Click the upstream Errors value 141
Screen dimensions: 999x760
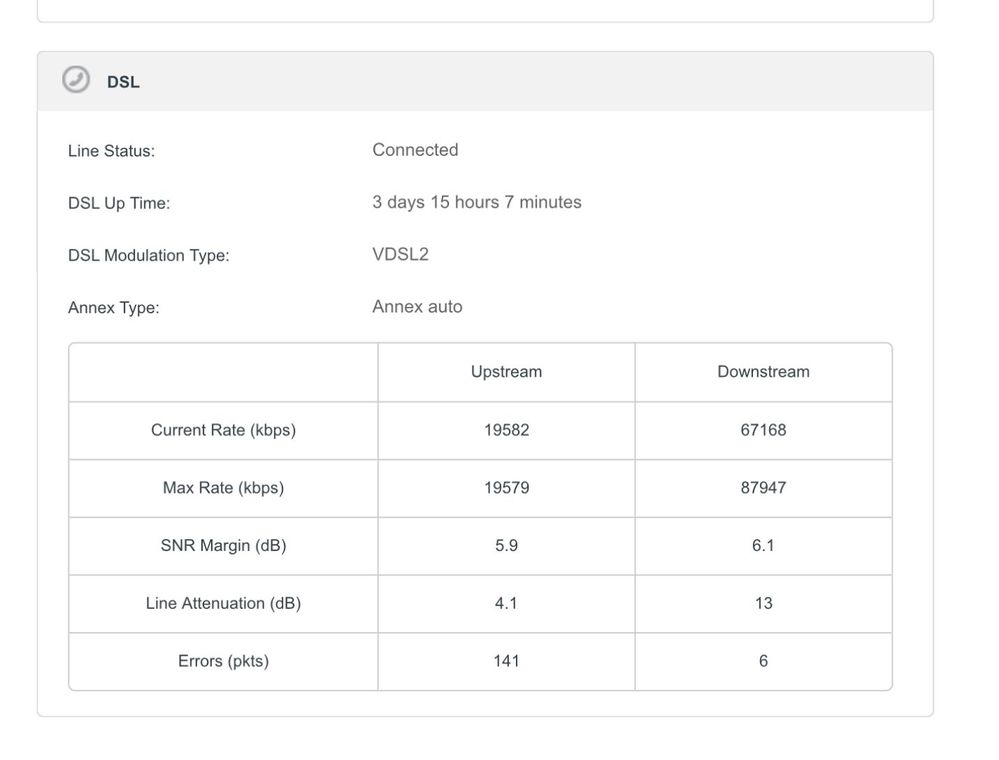[x=506, y=661]
